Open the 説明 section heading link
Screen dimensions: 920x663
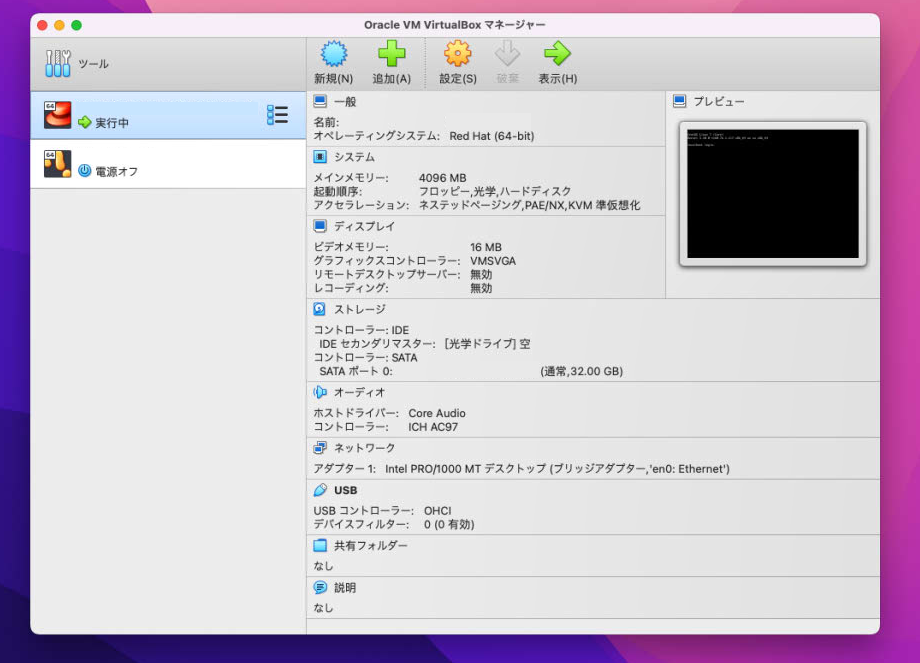(345, 587)
